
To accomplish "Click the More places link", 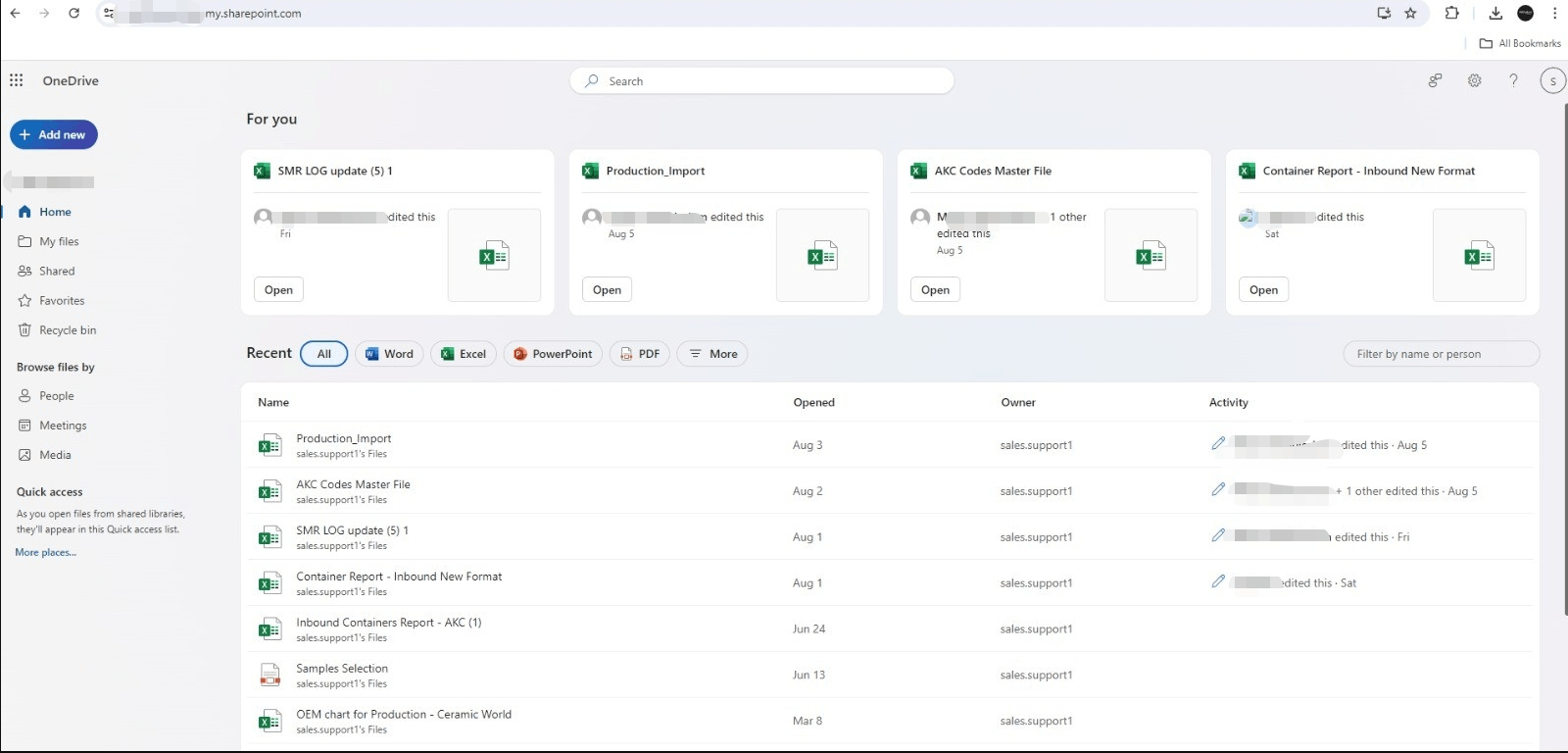I will point(45,552).
